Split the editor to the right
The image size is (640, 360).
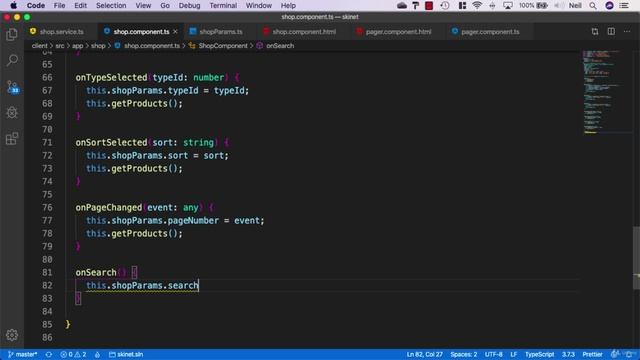coord(611,31)
